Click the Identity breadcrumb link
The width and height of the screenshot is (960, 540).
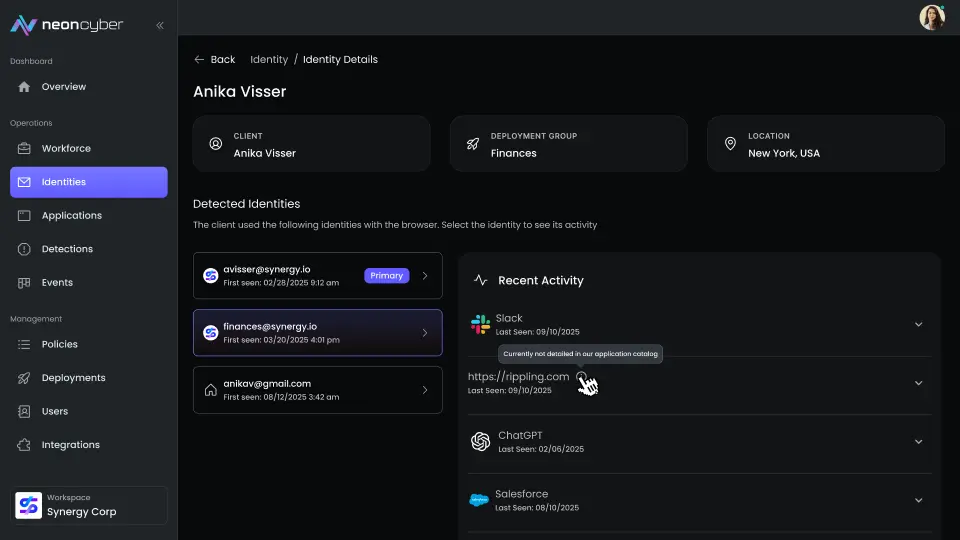[269, 60]
